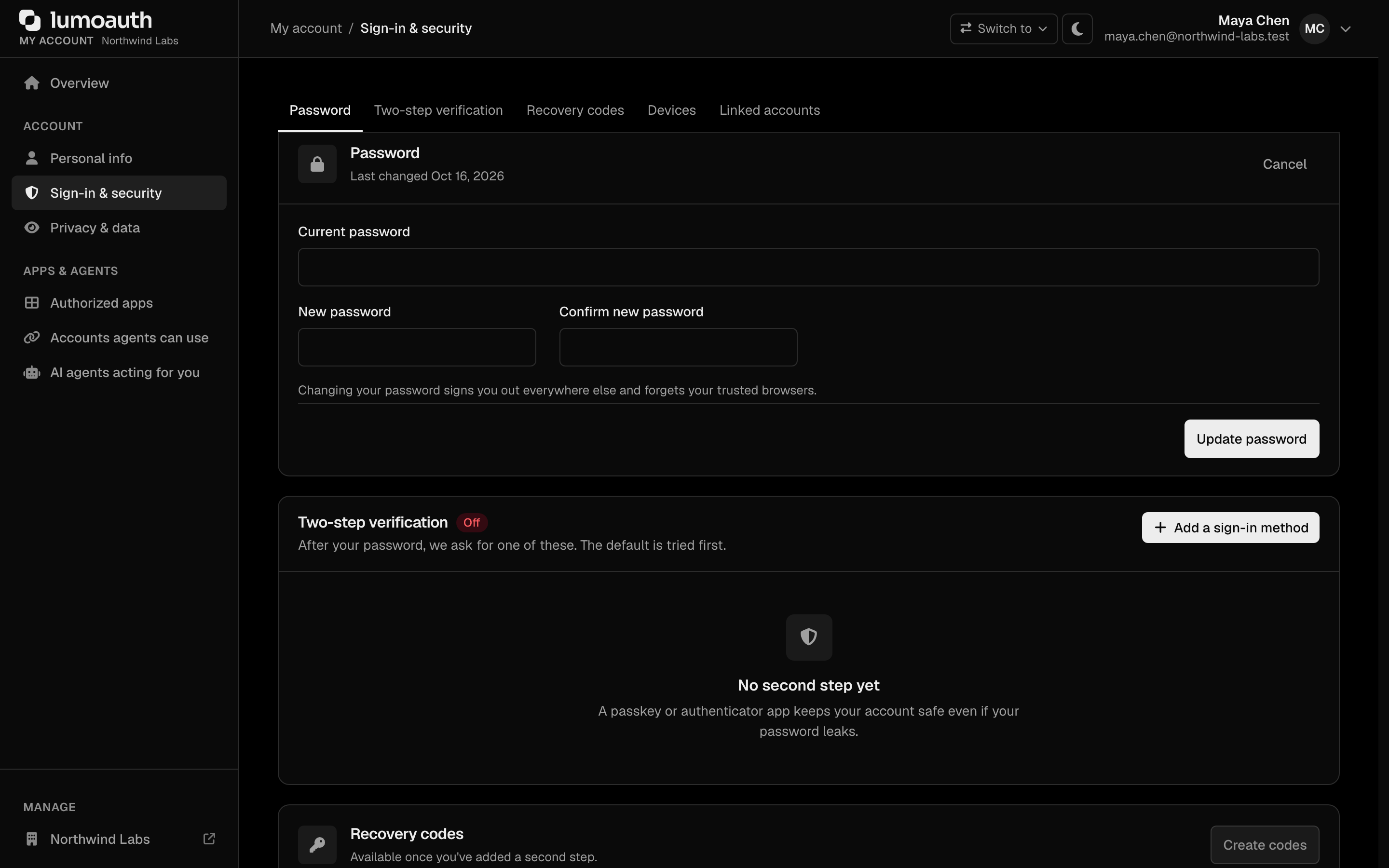This screenshot has height=868, width=1389.
Task: Click the shield icon above No second step yet
Action: tap(809, 637)
